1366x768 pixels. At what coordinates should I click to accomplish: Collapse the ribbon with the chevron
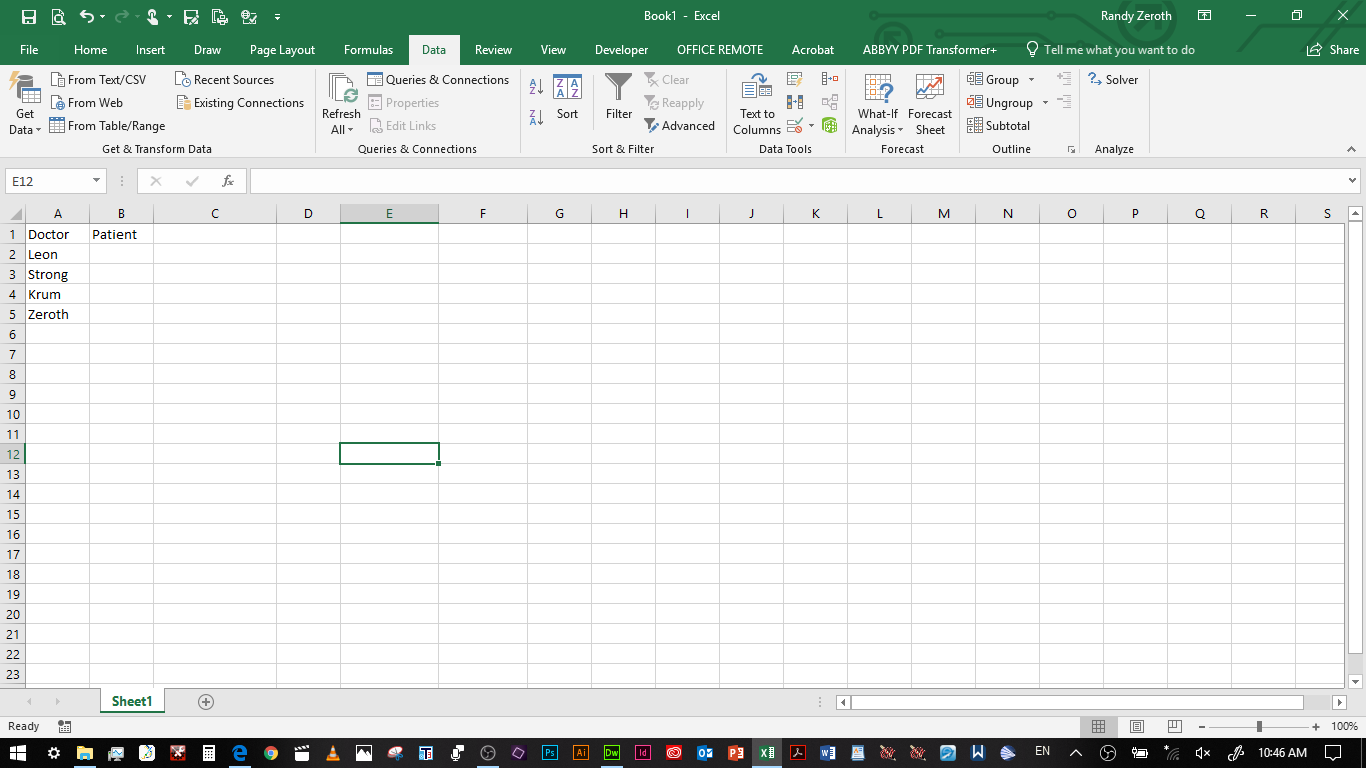[x=1351, y=149]
